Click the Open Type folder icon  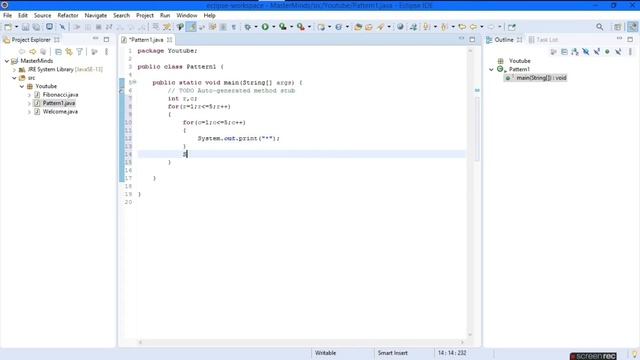coord(358,27)
